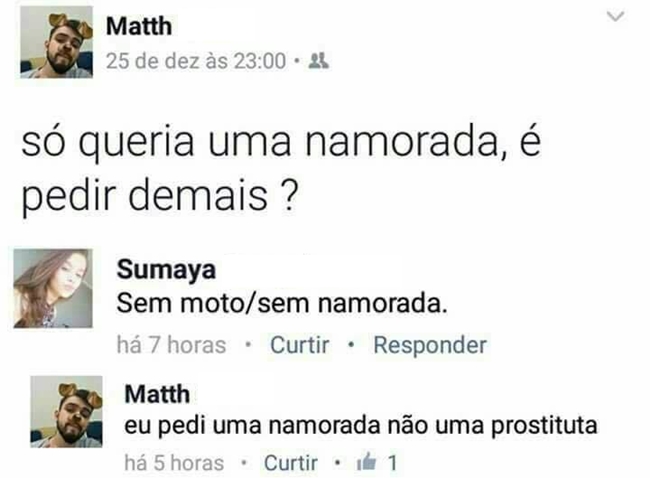Click Curtir under Sumaya's comment
650x478 pixels.
pyautogui.click(x=300, y=345)
